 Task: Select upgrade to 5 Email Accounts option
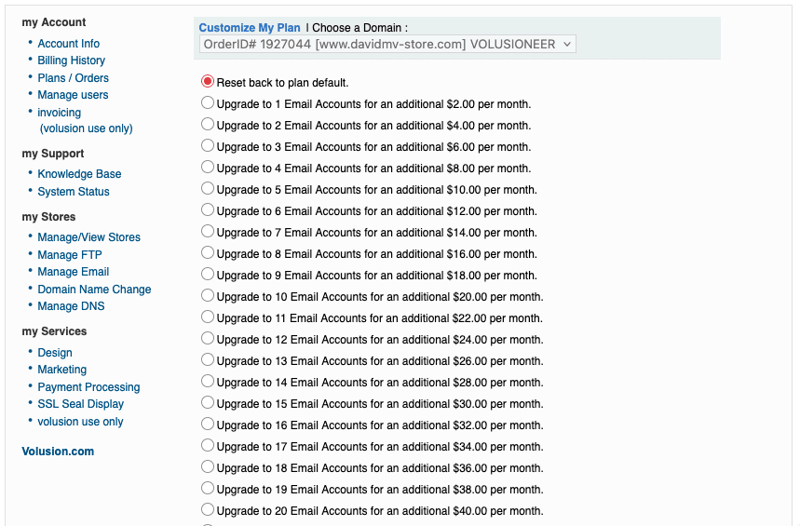(207, 189)
